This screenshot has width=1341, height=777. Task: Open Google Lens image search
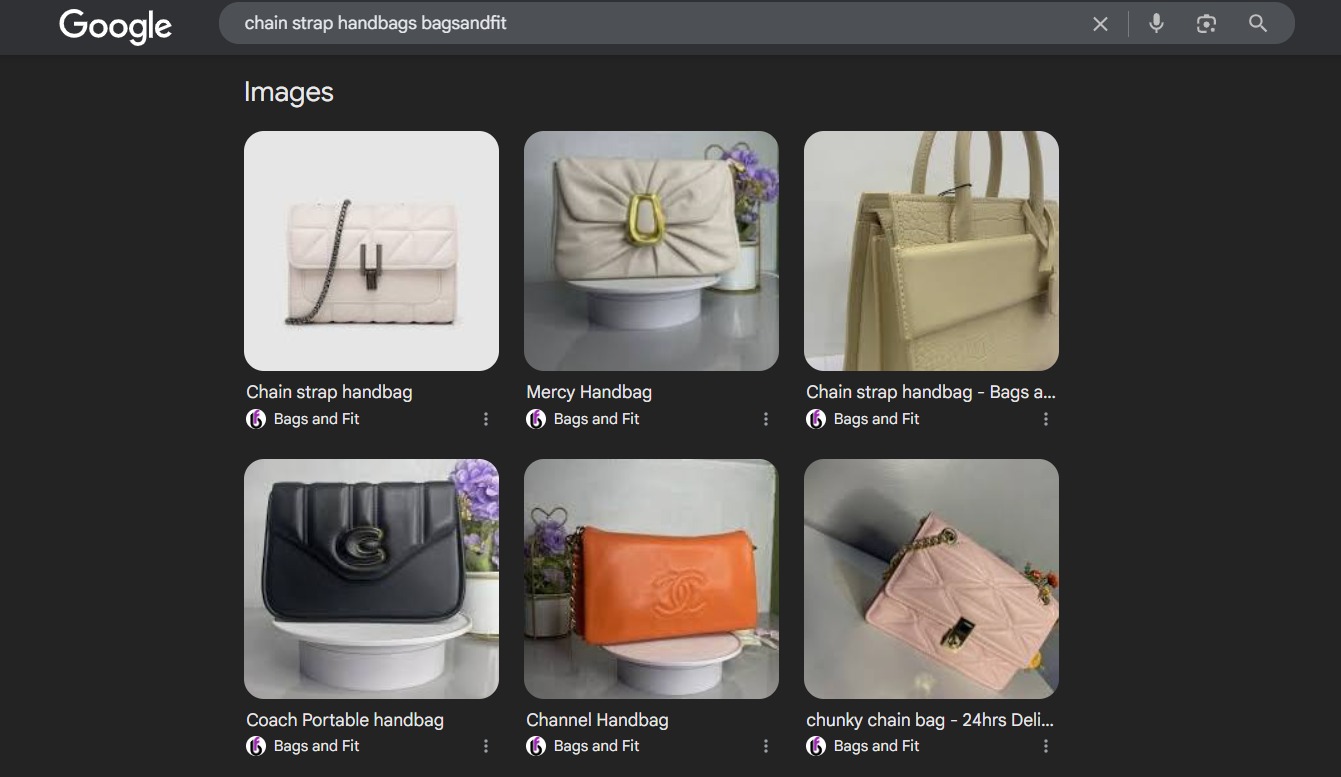click(x=1206, y=24)
